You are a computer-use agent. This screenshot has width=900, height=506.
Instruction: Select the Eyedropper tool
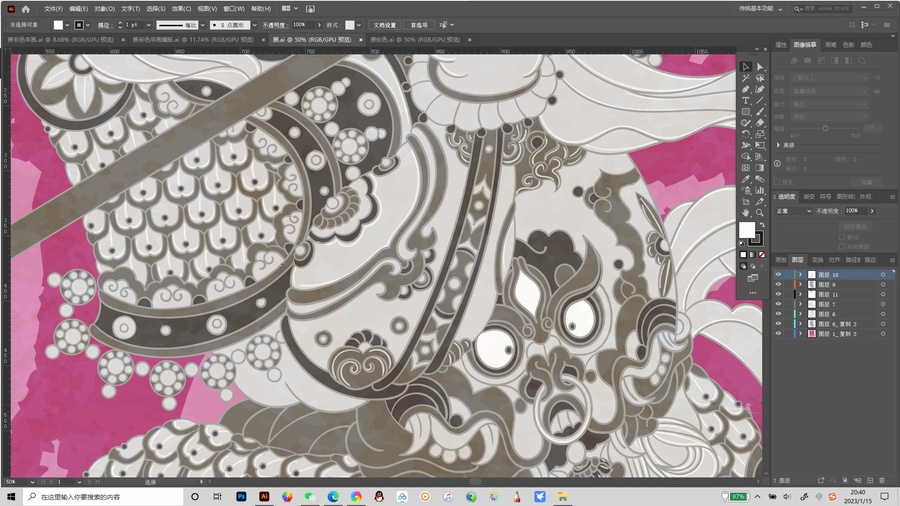[746, 179]
